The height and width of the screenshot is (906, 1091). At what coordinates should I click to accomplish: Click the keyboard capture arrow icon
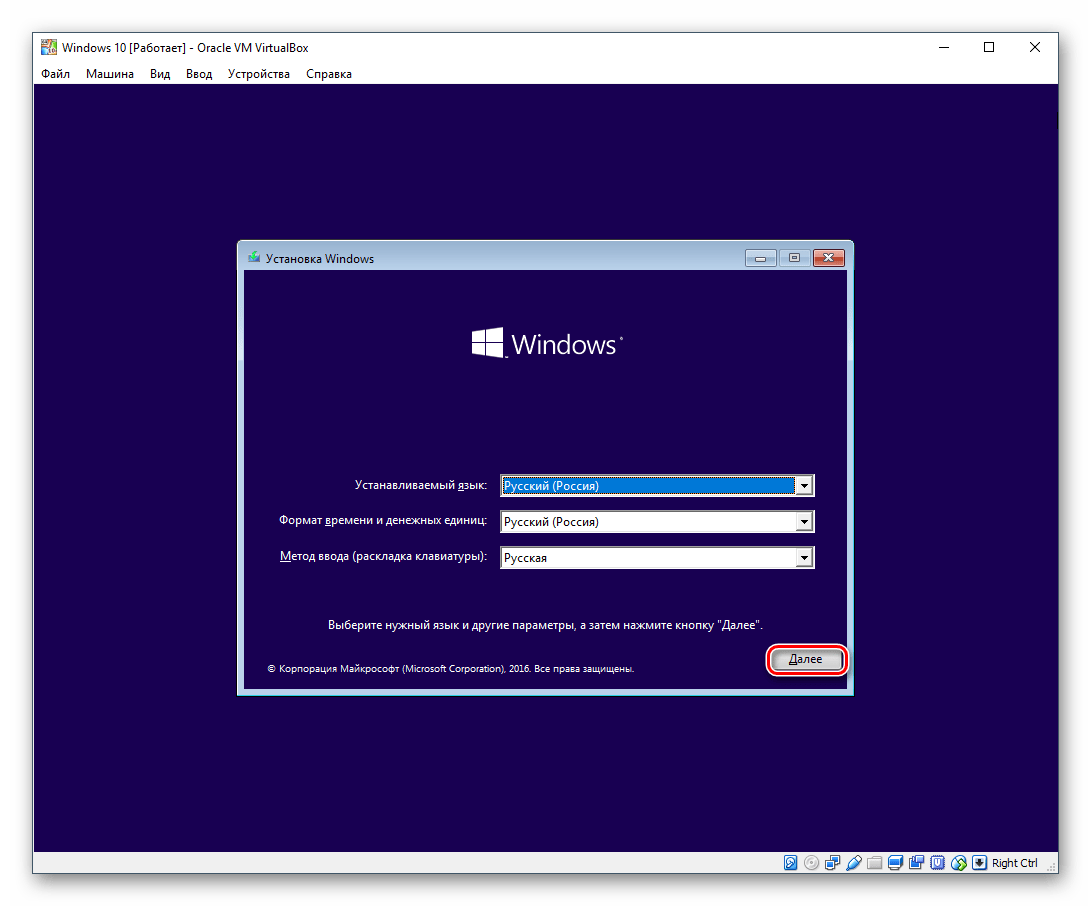tap(979, 863)
